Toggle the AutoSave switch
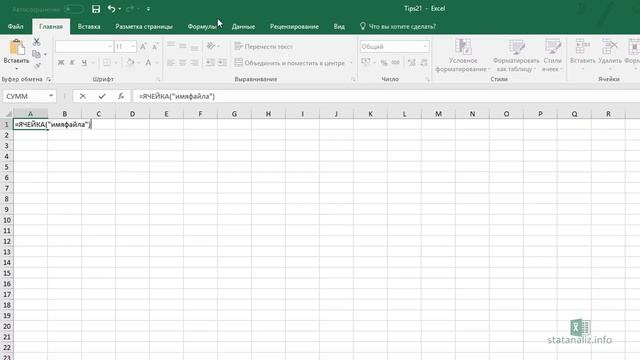 pos(73,9)
